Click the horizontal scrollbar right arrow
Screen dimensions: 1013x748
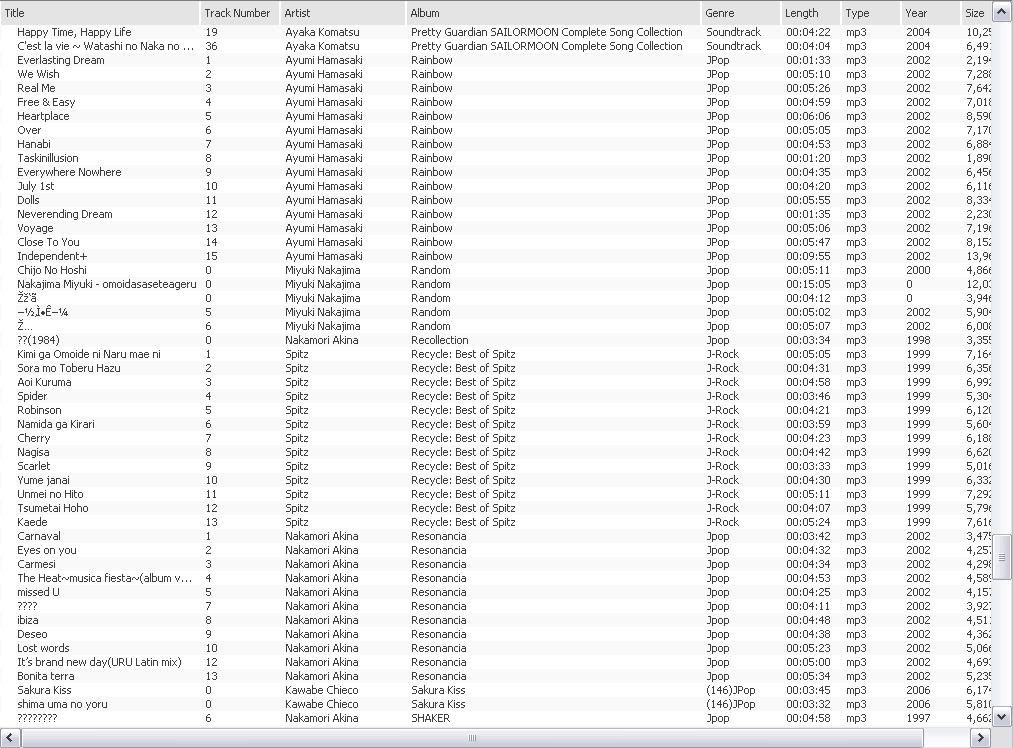coord(981,738)
